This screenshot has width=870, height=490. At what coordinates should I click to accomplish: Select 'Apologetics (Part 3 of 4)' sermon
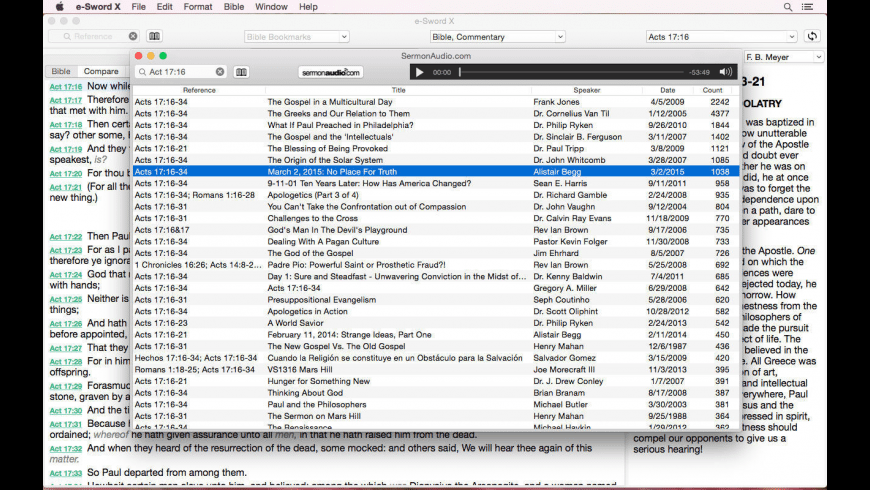click(436, 195)
